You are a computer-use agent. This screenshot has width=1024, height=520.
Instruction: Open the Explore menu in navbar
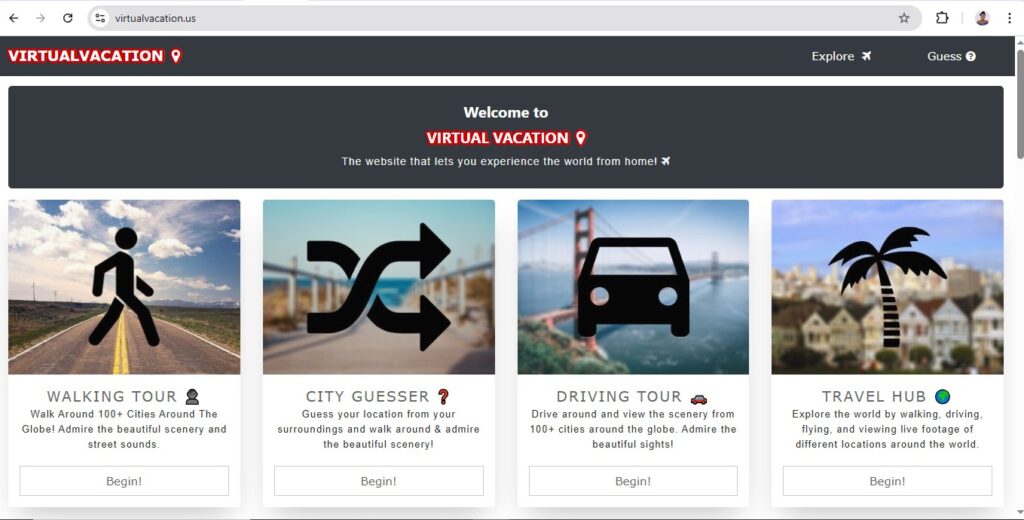coord(841,56)
